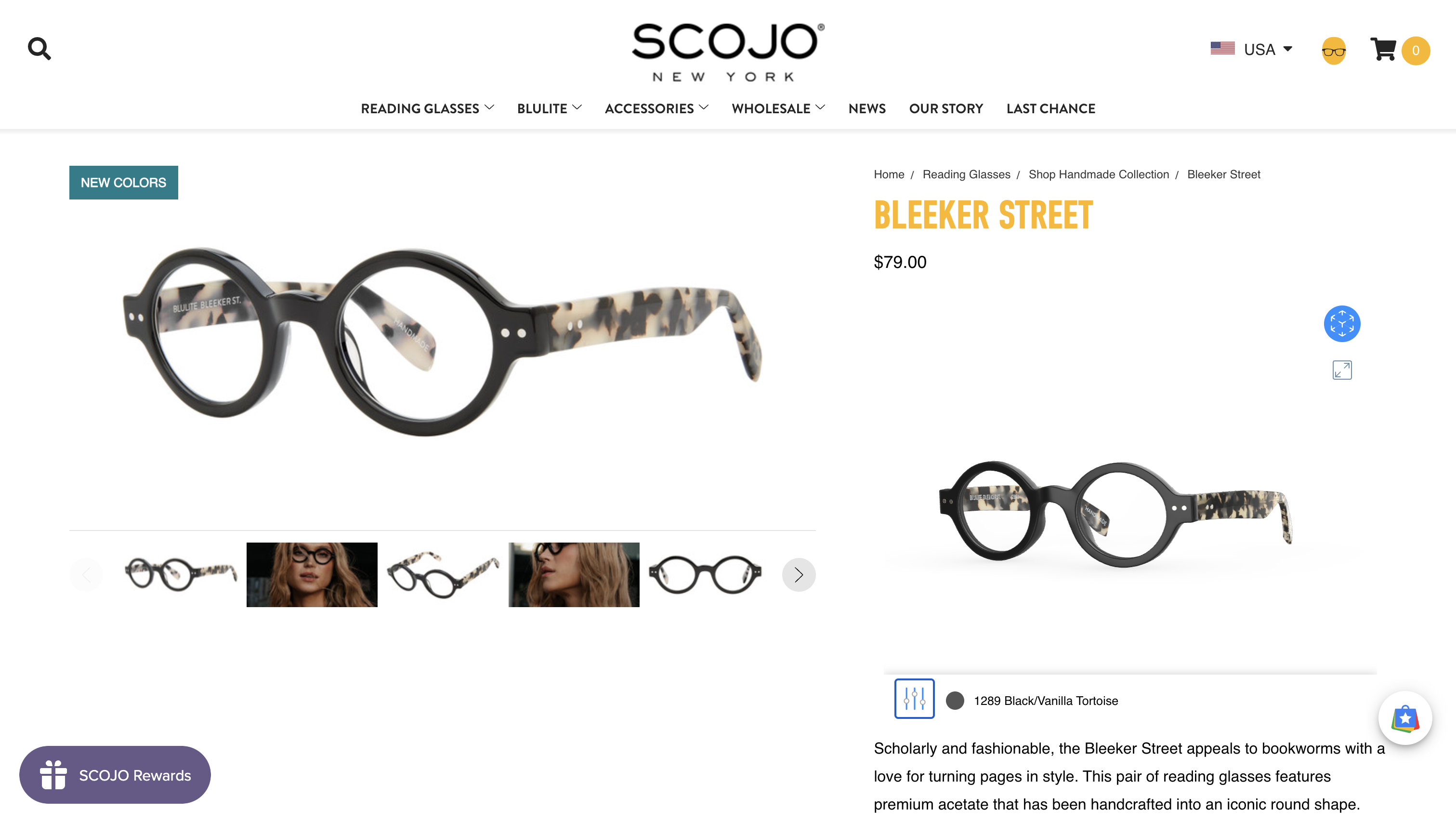Open the Last Chance menu item
The height and width of the screenshot is (823, 1456).
click(x=1050, y=108)
